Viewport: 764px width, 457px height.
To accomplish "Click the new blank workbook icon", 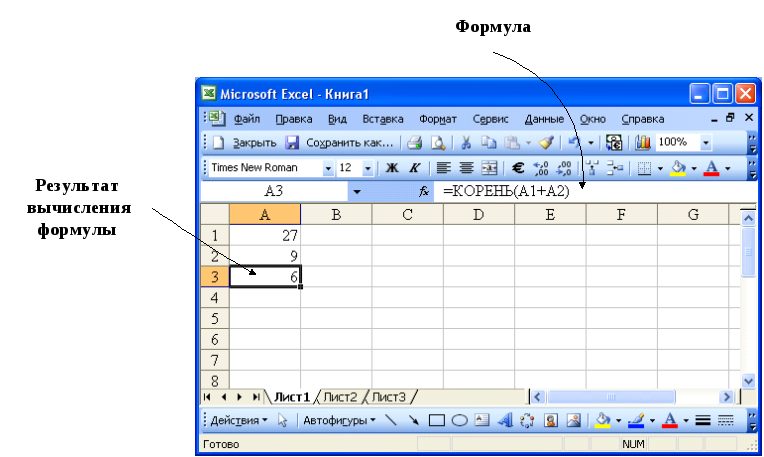I will (x=219, y=143).
